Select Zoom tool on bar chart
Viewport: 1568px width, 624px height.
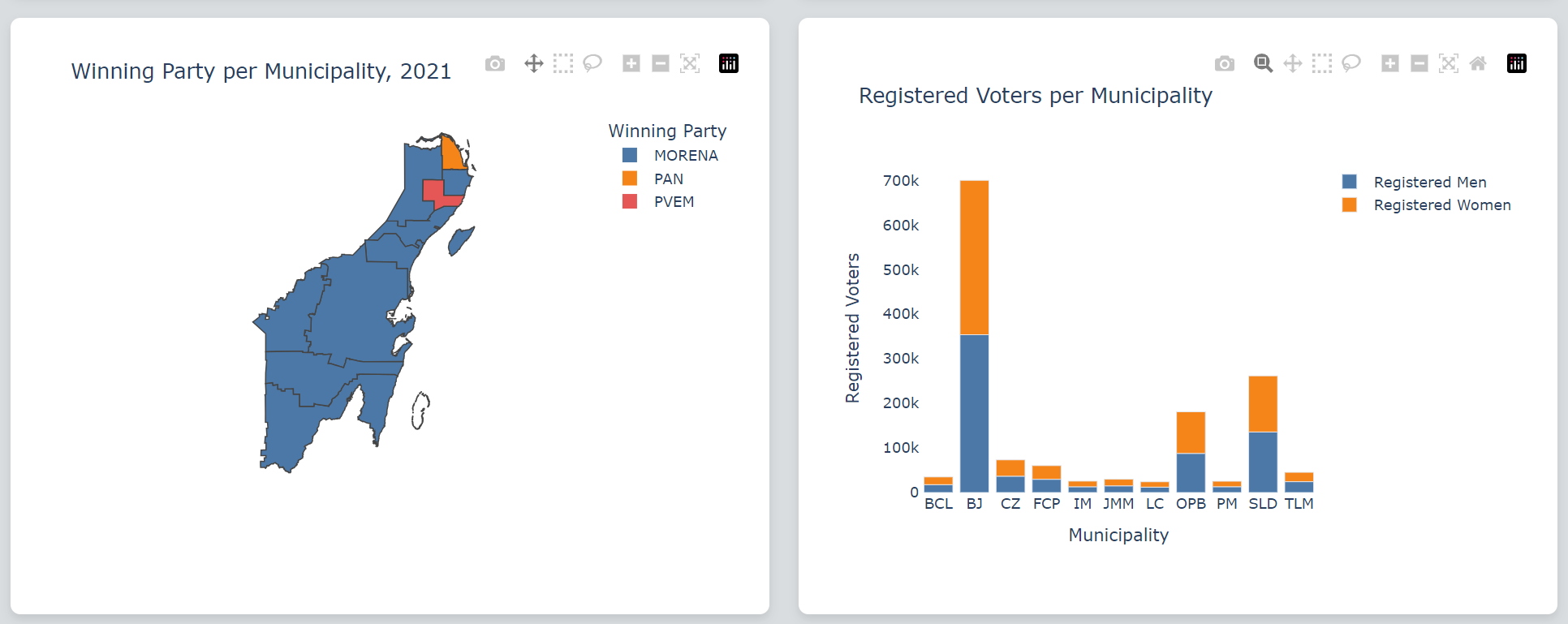pos(1263,63)
